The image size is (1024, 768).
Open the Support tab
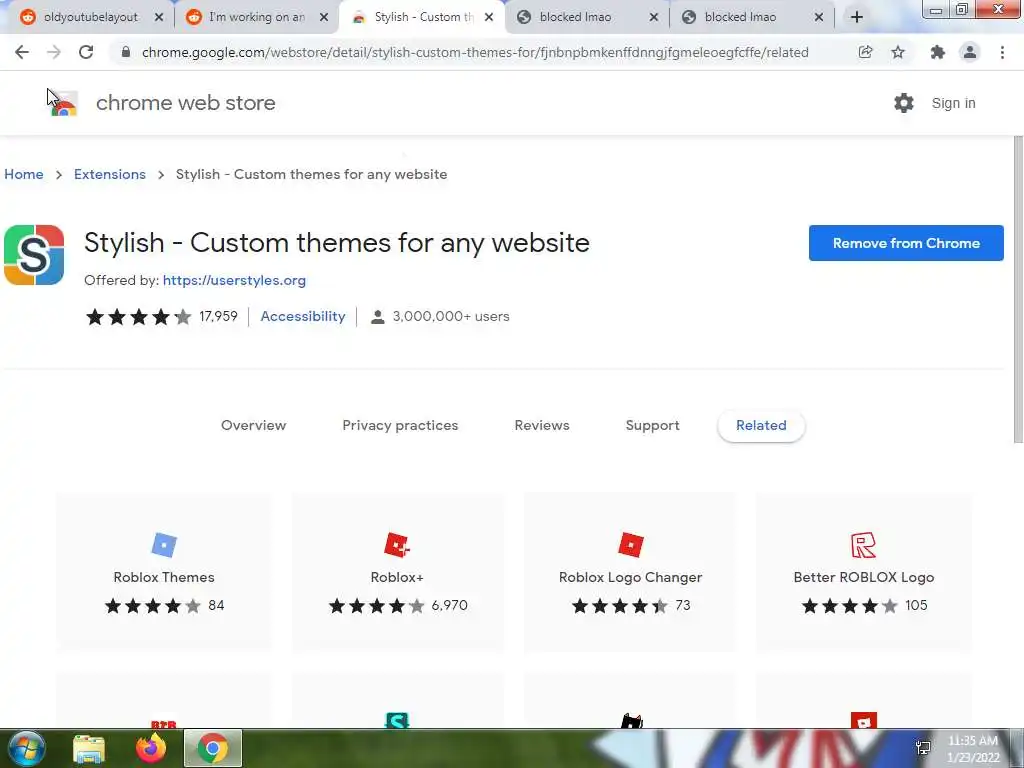tap(652, 425)
